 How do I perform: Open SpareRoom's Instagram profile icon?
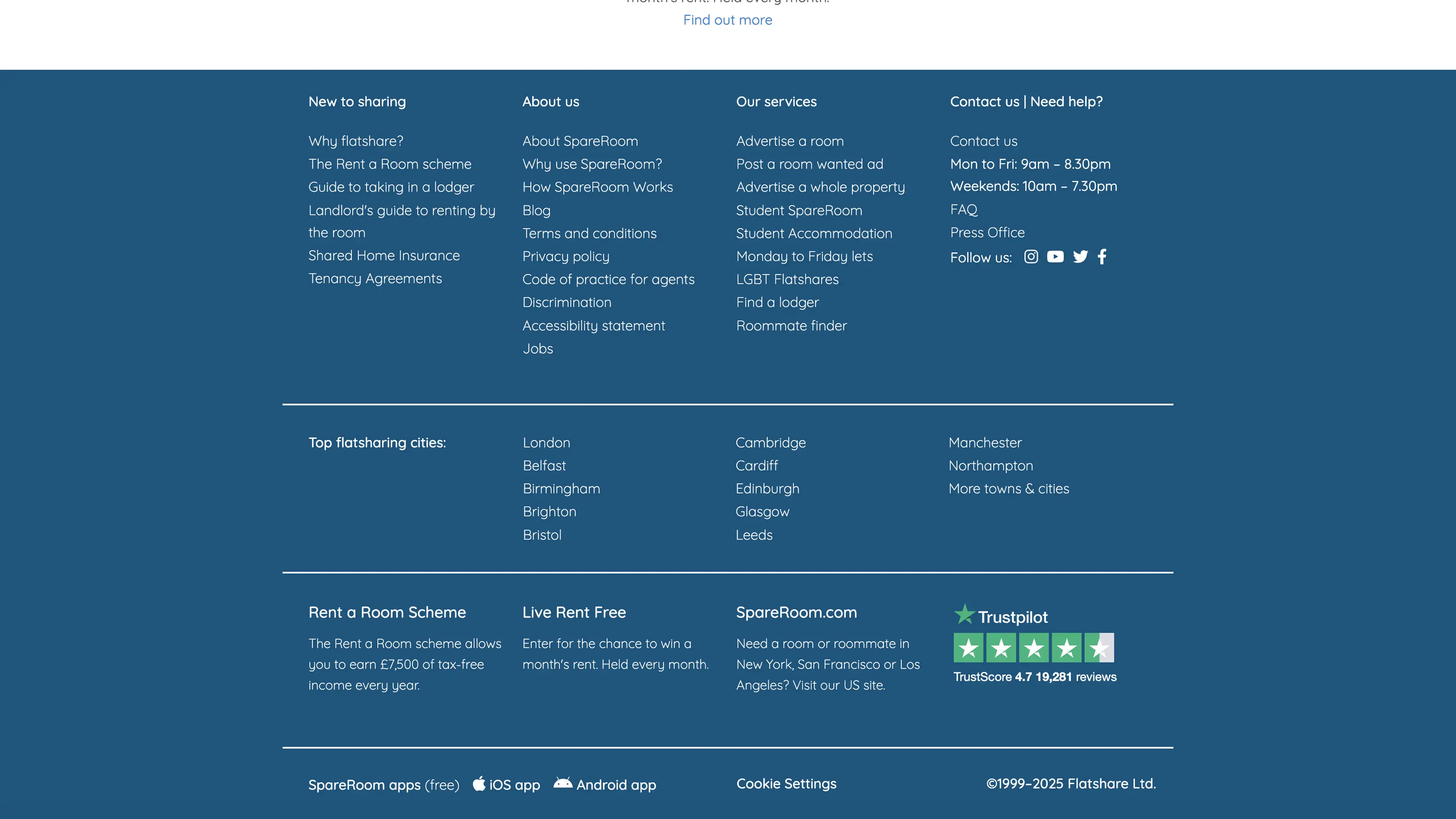click(1031, 257)
